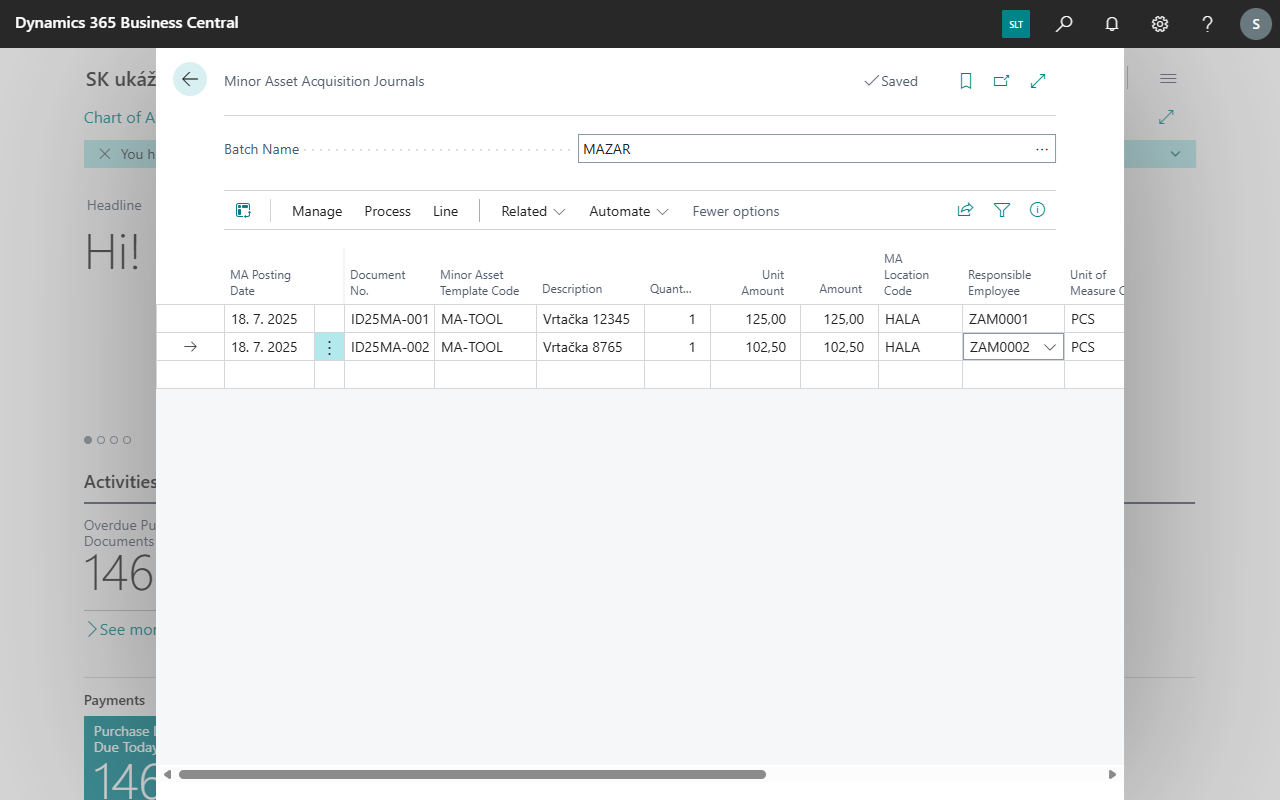
Task: Click the horizontal scrollbar thumb
Action: point(472,774)
